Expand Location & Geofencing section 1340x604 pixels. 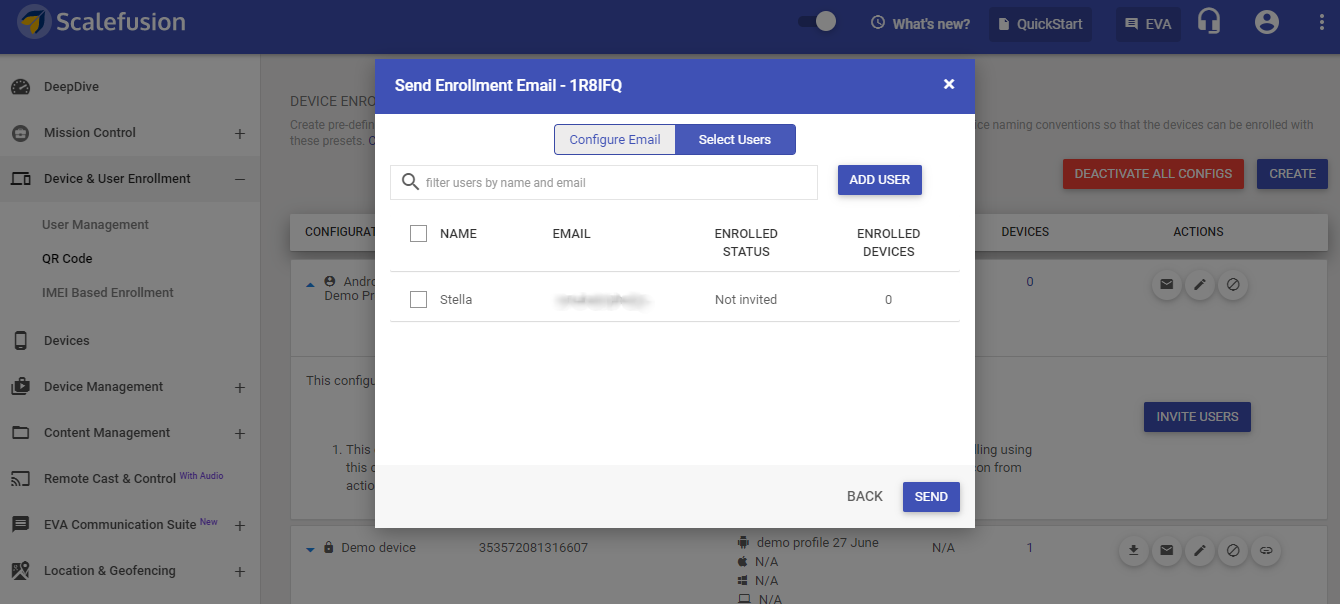click(240, 571)
